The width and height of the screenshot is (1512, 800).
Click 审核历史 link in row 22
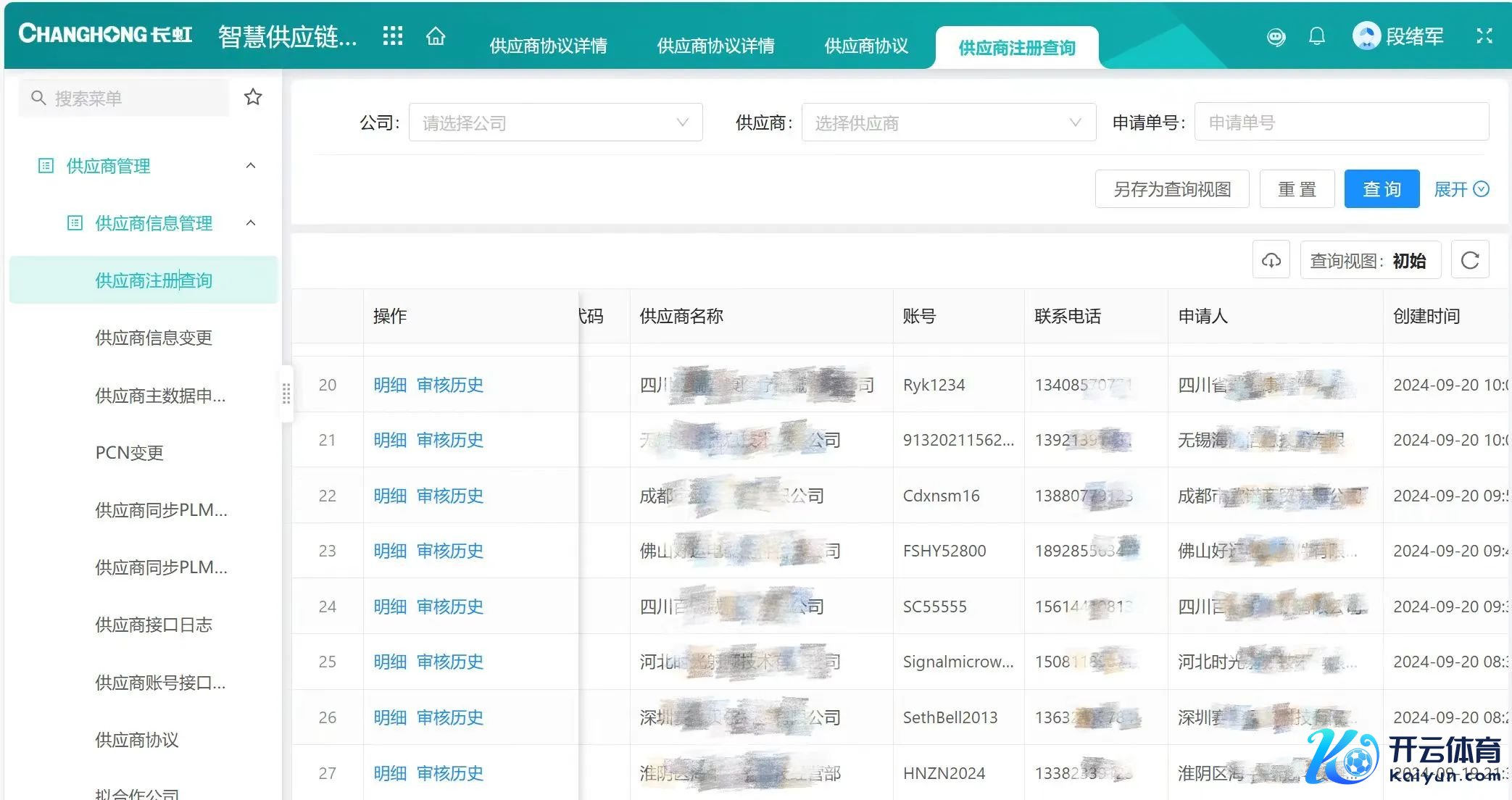click(450, 496)
